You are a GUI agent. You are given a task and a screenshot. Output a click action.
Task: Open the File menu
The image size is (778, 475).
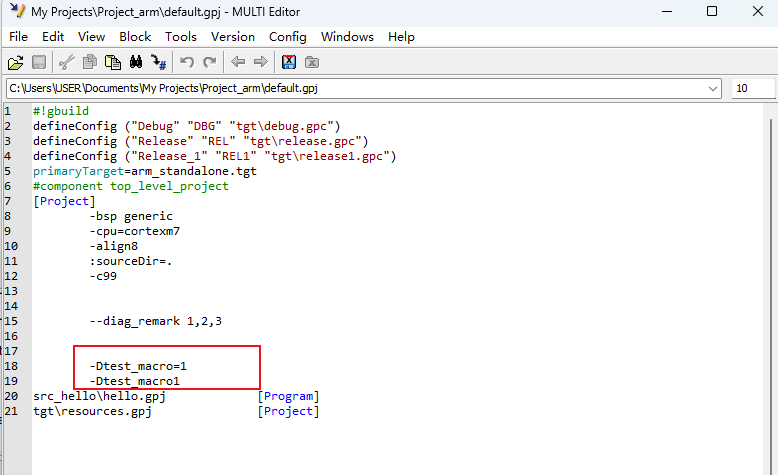18,37
